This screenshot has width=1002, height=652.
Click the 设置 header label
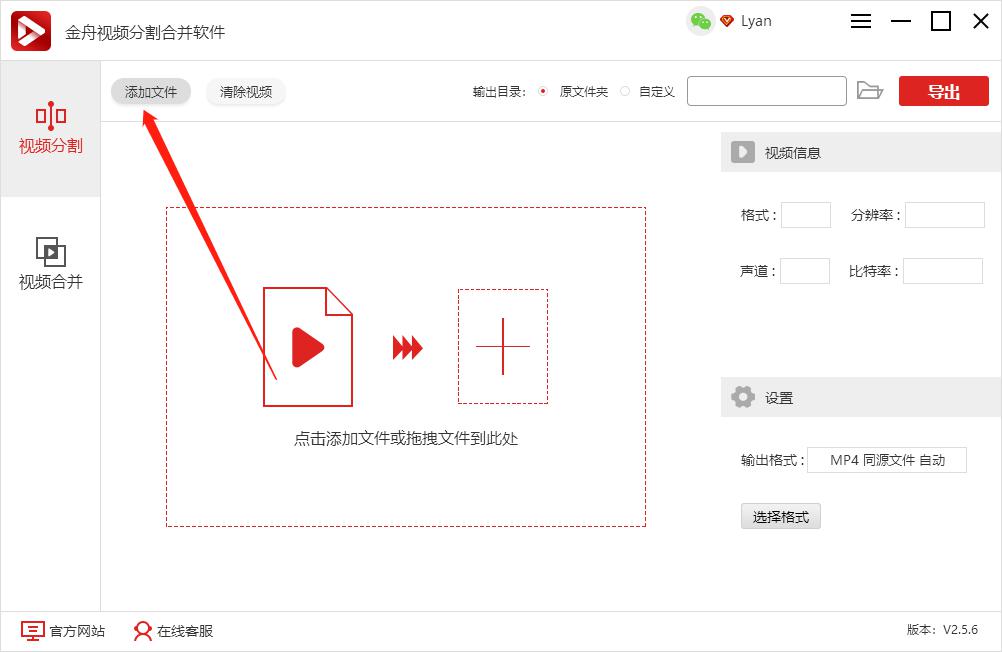click(x=779, y=398)
